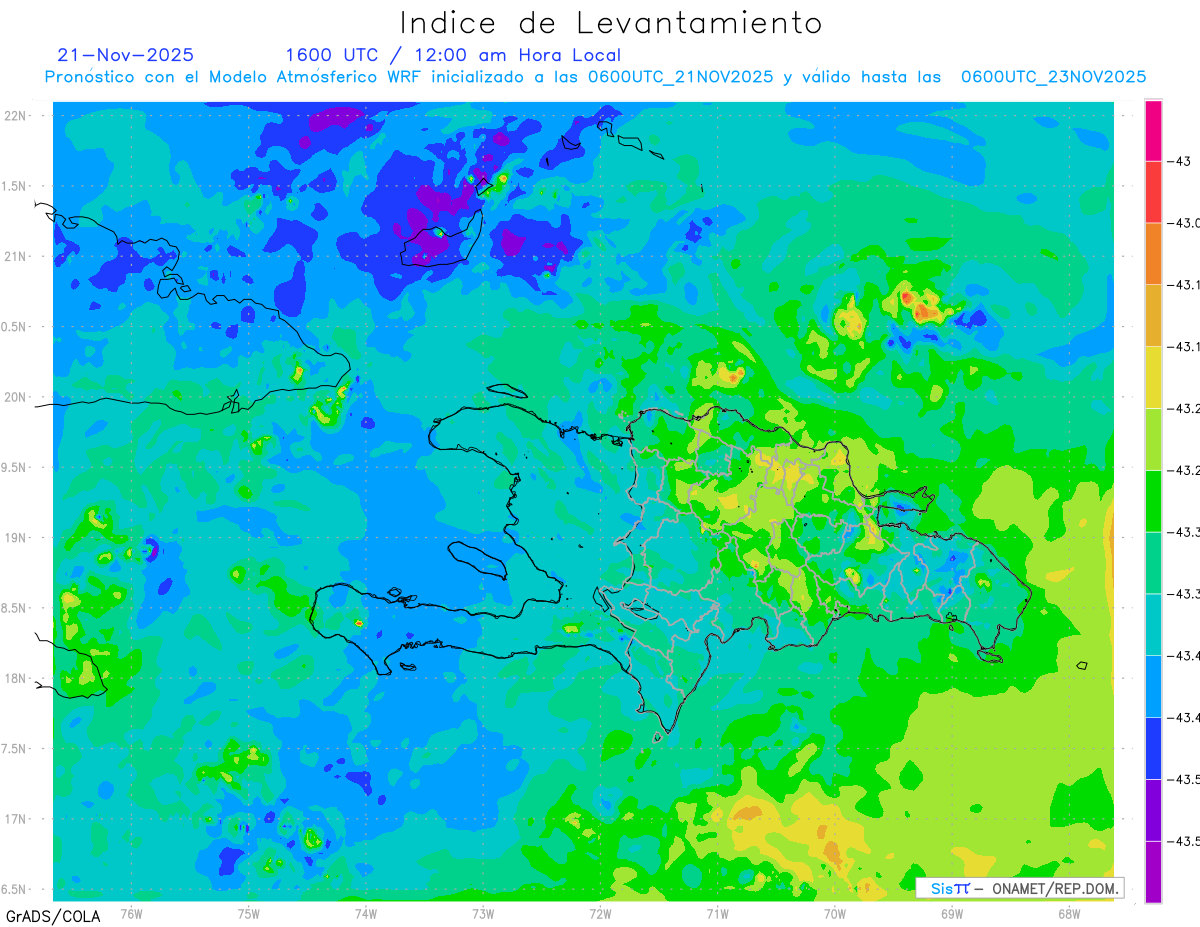Click the title 'Indice de Levantamiento'
Image resolution: width=1200 pixels, height=927 pixels.
tap(611, 23)
